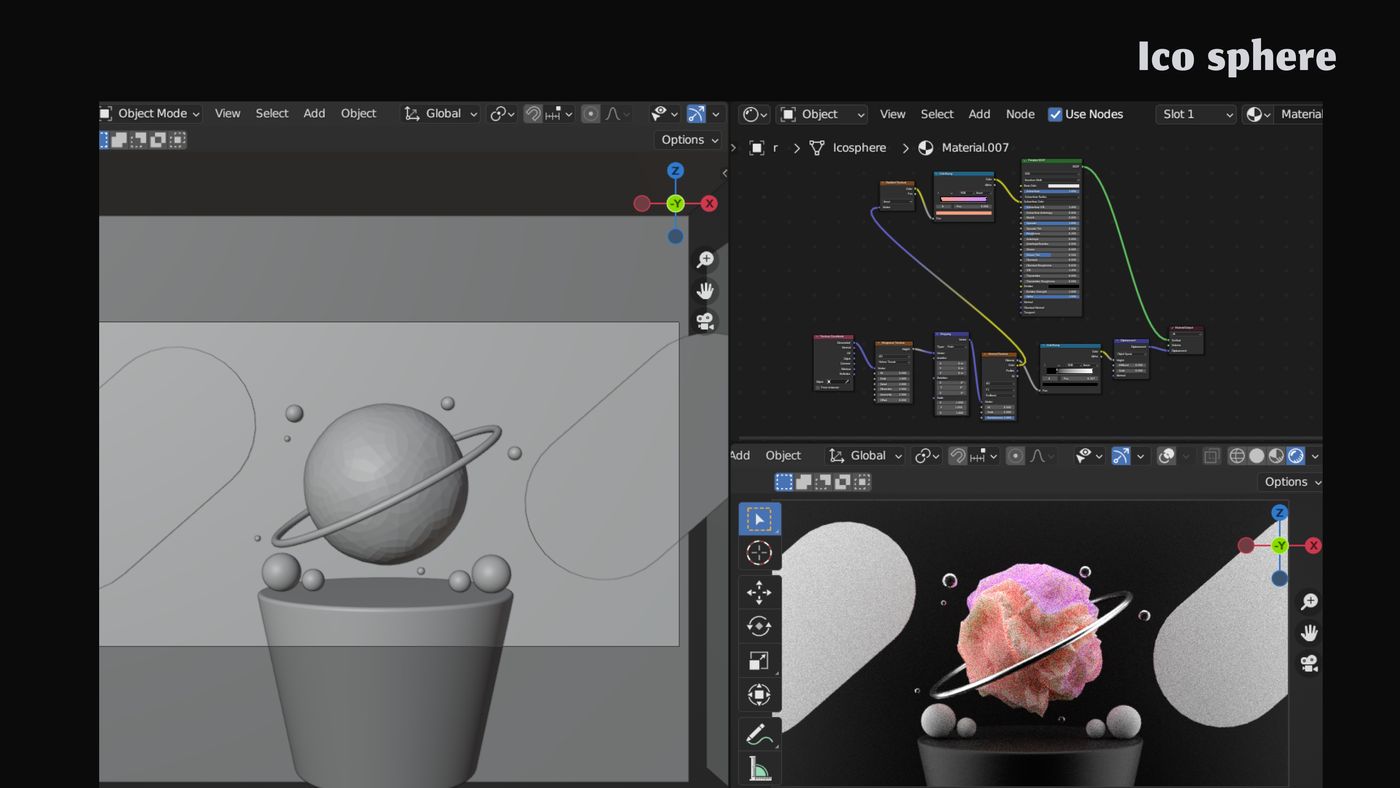Screen dimensions: 1400x788
Task: Click Material.007 in the node editor breadcrumb
Action: (x=975, y=147)
